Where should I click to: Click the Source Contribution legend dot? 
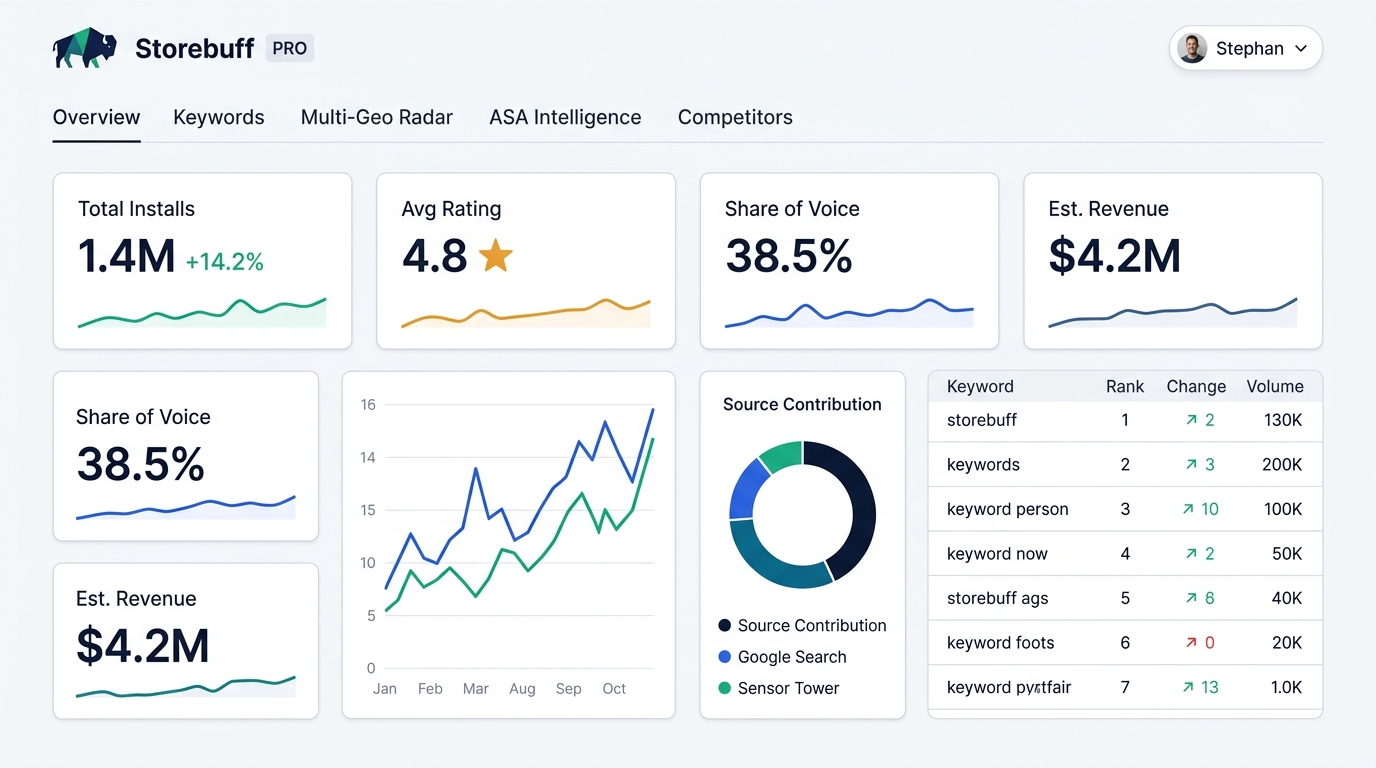[x=725, y=626]
